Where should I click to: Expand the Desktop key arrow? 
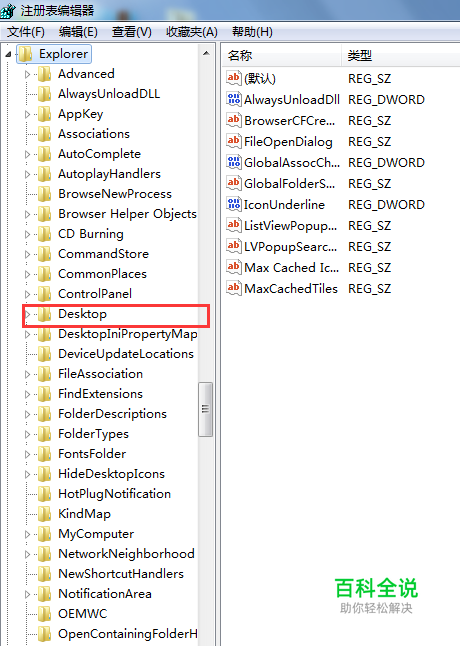tap(28, 314)
